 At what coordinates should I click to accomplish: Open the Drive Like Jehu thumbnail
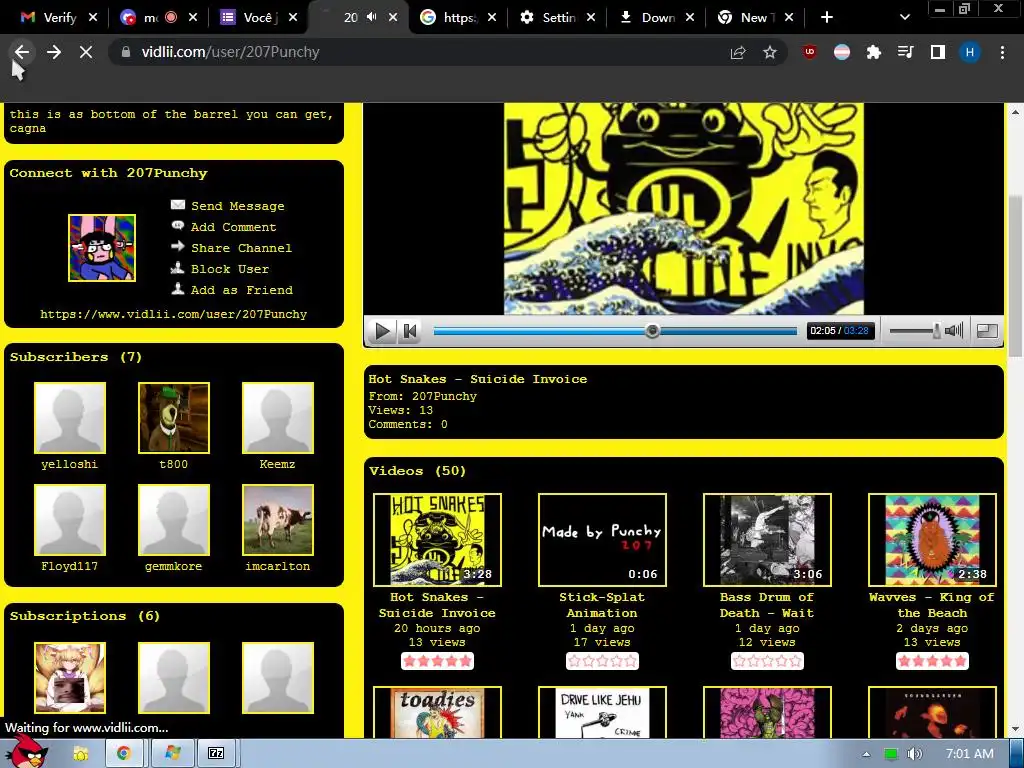tap(602, 712)
